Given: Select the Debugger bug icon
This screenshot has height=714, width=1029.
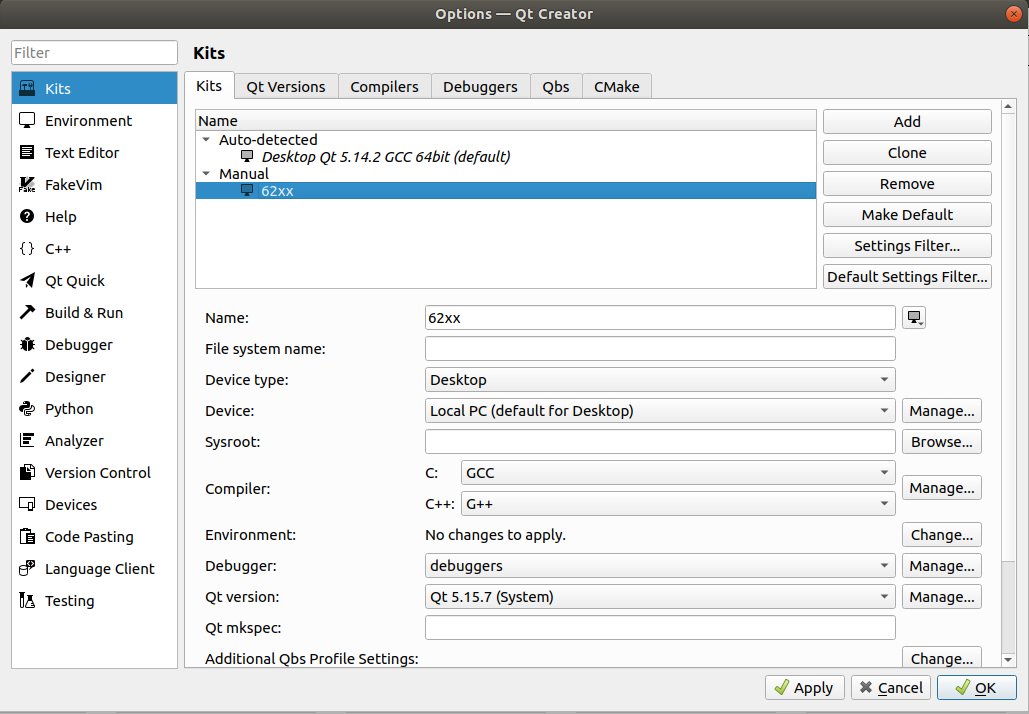Looking at the screenshot, I should click(28, 345).
